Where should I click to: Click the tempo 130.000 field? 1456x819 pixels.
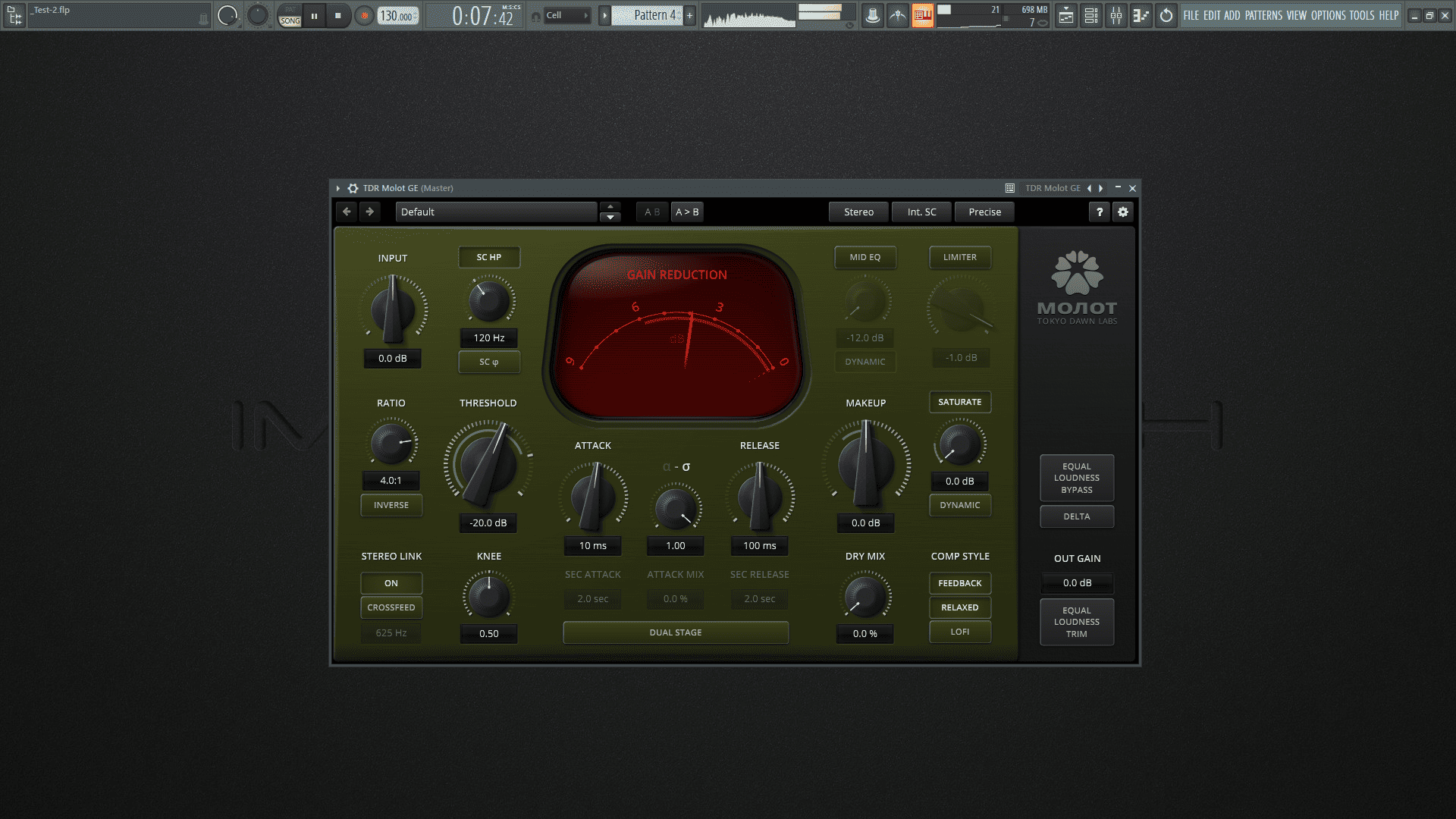[398, 16]
